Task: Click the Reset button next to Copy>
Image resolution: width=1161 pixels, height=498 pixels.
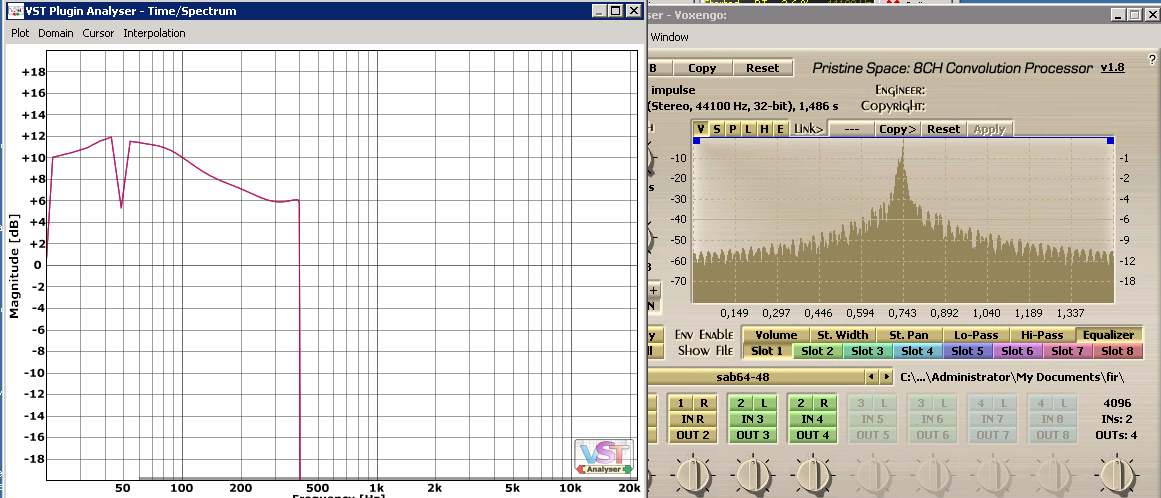Action: click(x=943, y=129)
